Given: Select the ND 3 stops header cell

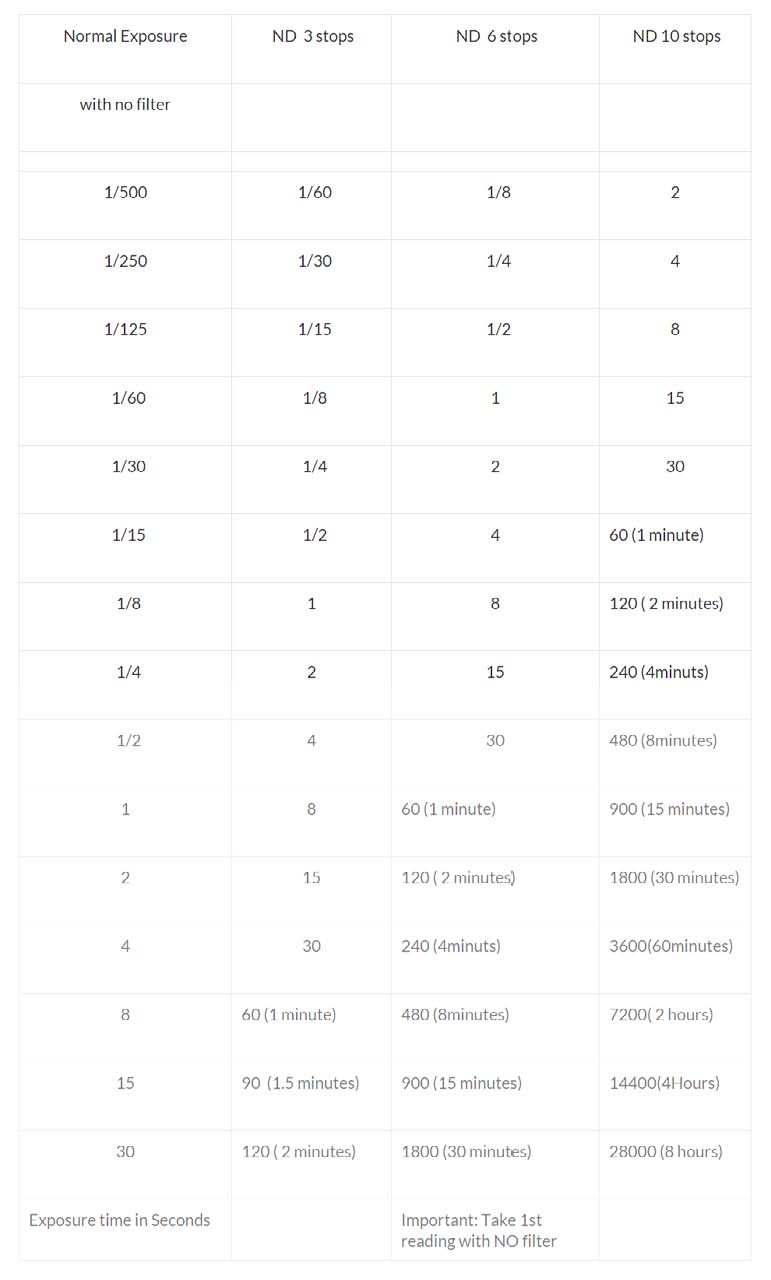Looking at the screenshot, I should point(312,36).
